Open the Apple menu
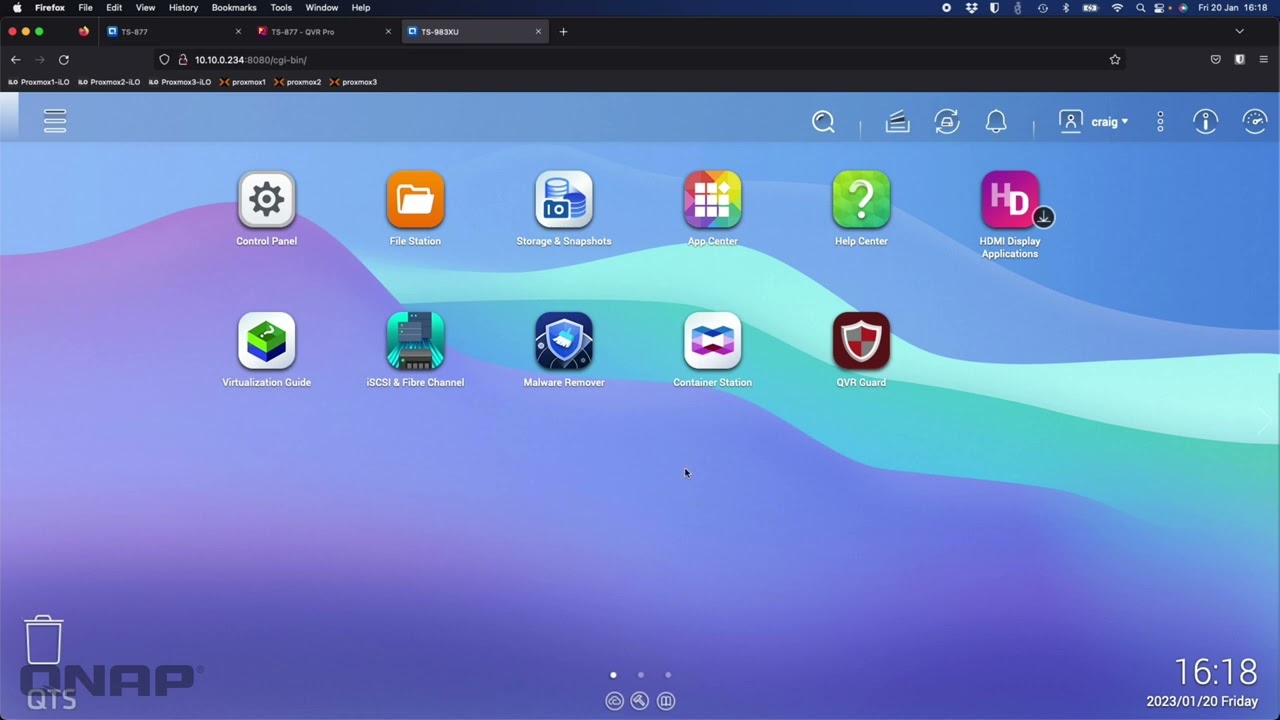The image size is (1280, 720). [x=17, y=8]
